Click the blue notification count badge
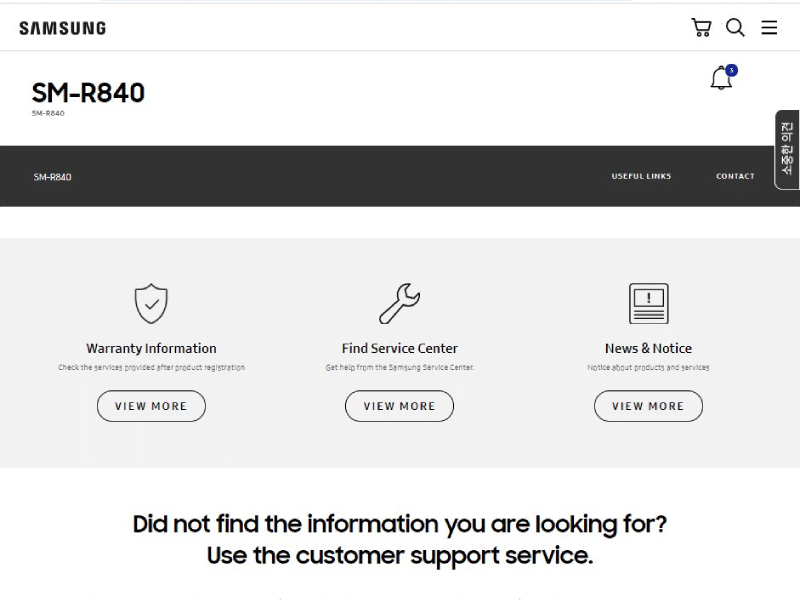 [x=732, y=70]
